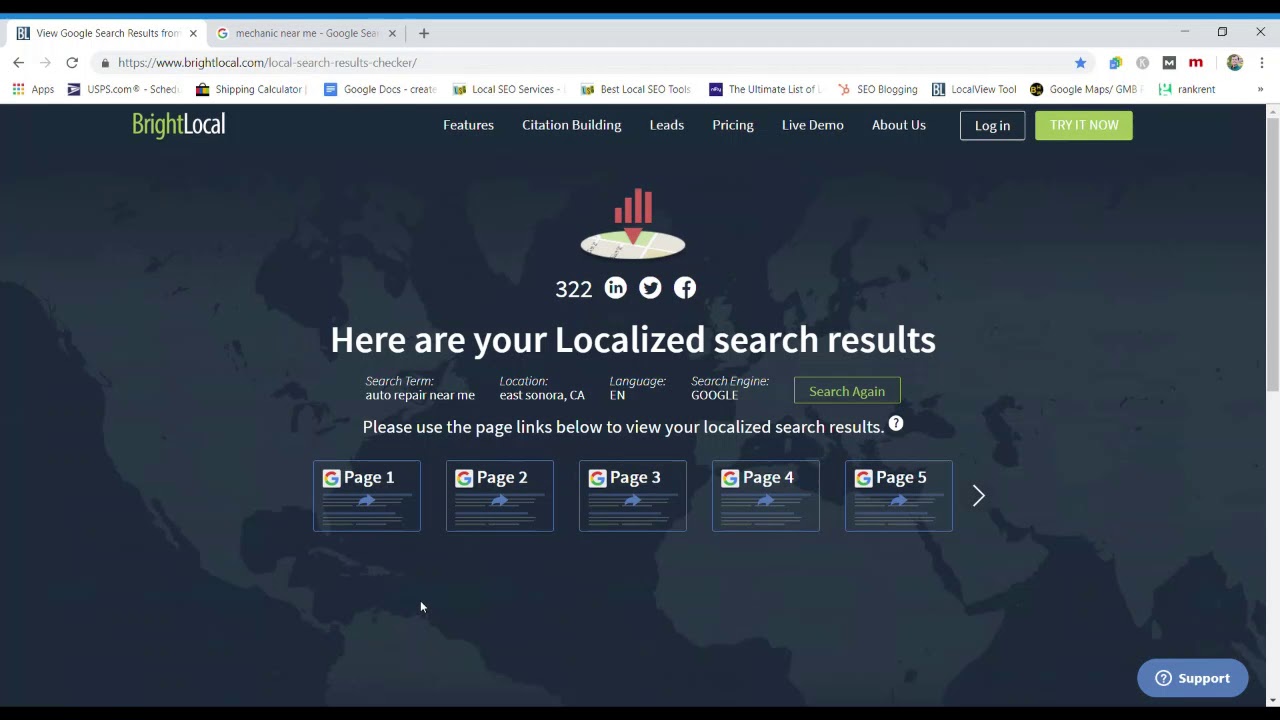
Task: Reload the page with the refresh icon
Action: tap(72, 62)
